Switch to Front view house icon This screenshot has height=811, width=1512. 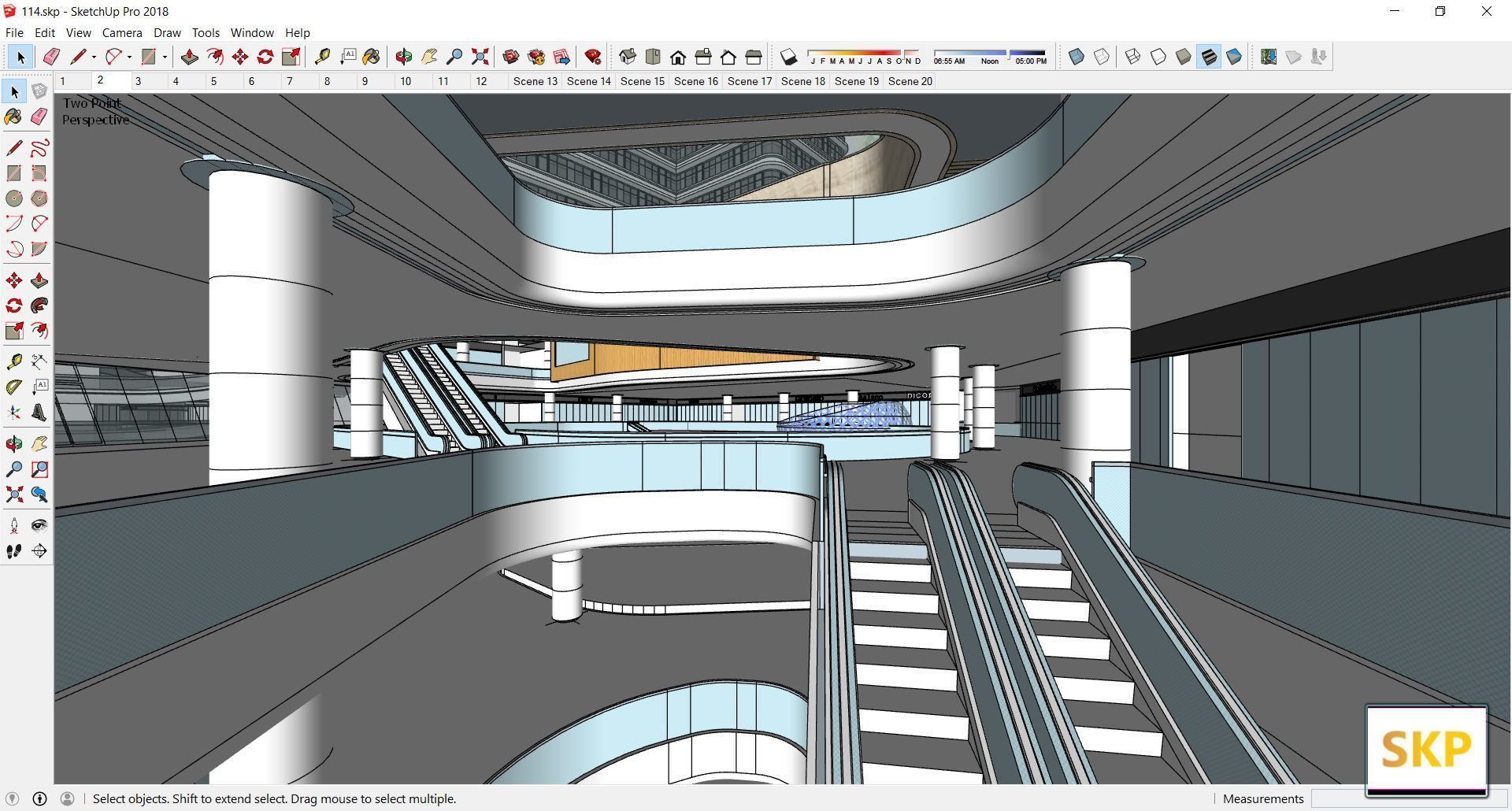click(x=678, y=57)
